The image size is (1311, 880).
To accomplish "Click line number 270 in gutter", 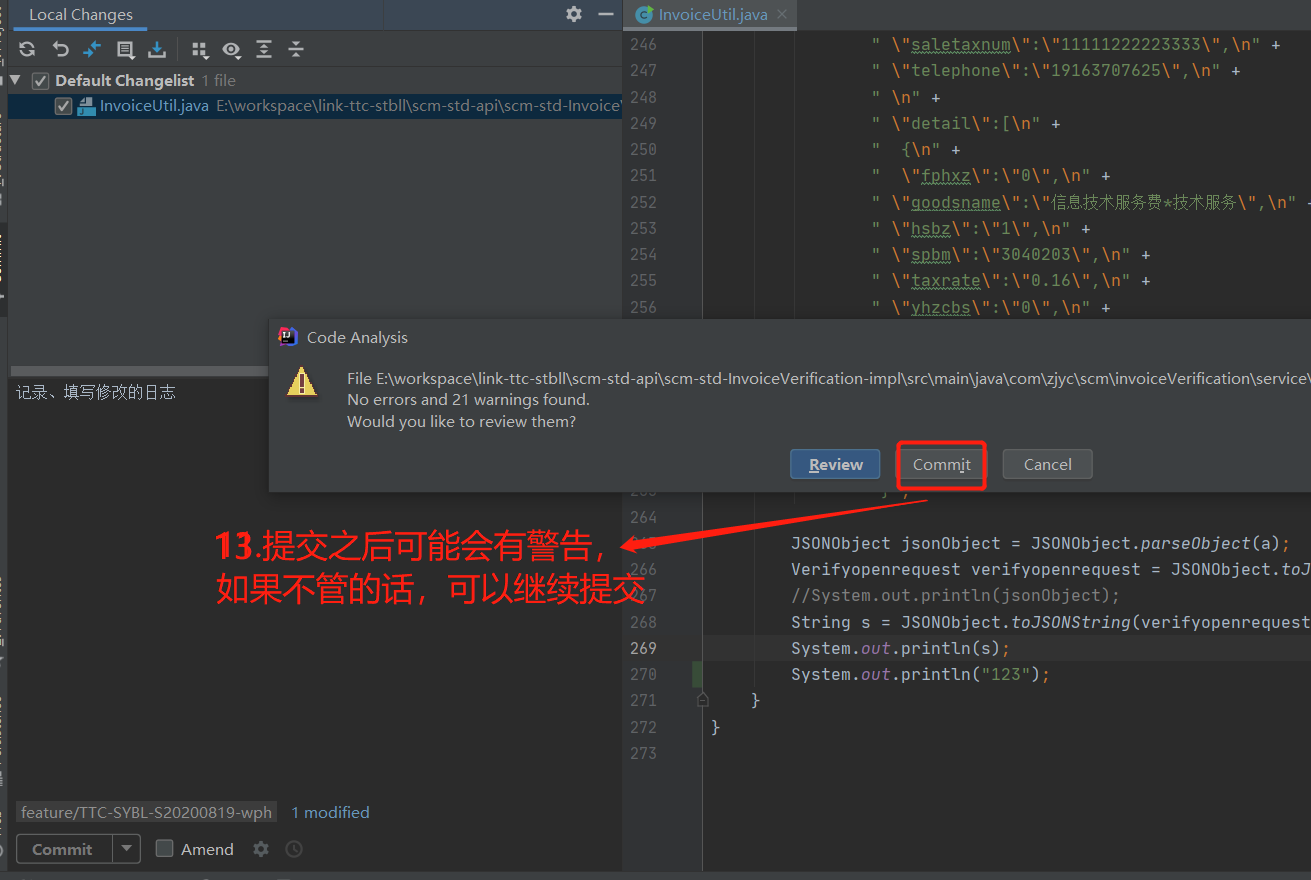I will (644, 674).
